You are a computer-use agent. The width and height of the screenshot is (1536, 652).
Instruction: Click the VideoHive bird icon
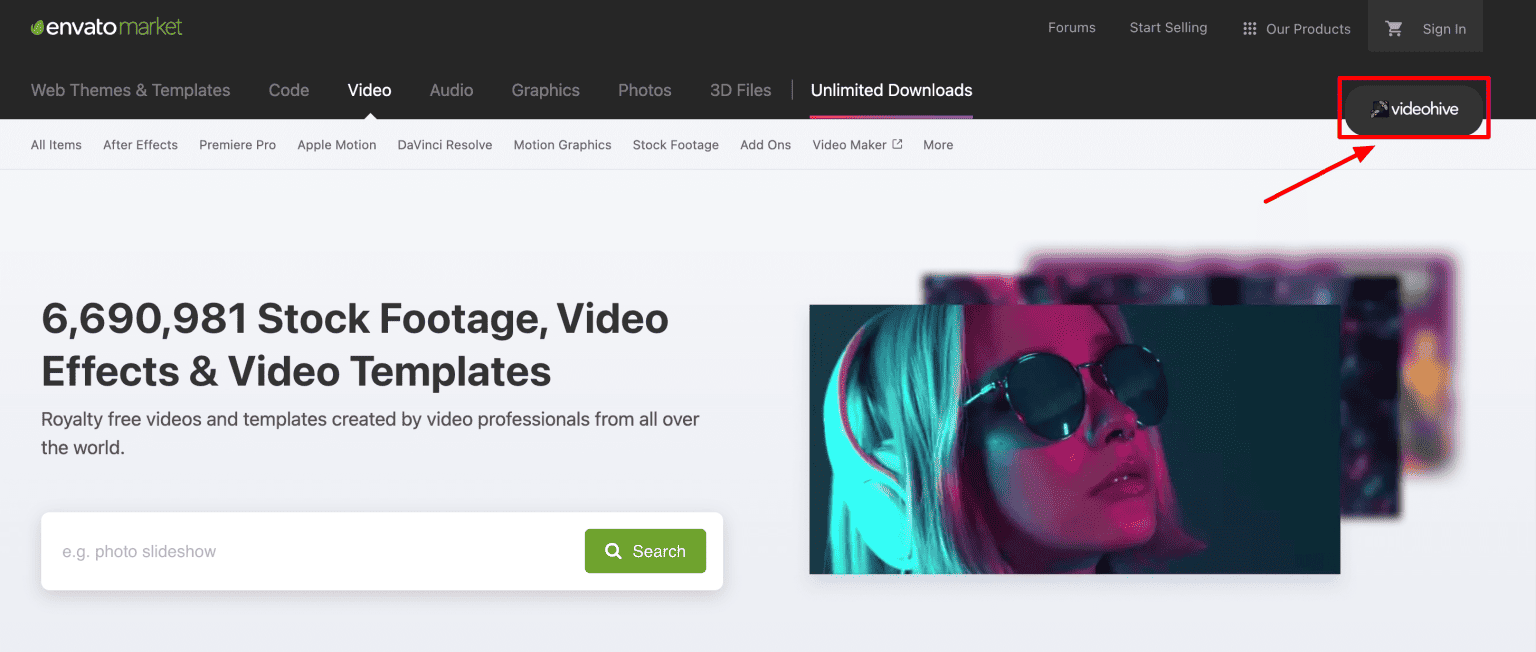click(x=1381, y=111)
